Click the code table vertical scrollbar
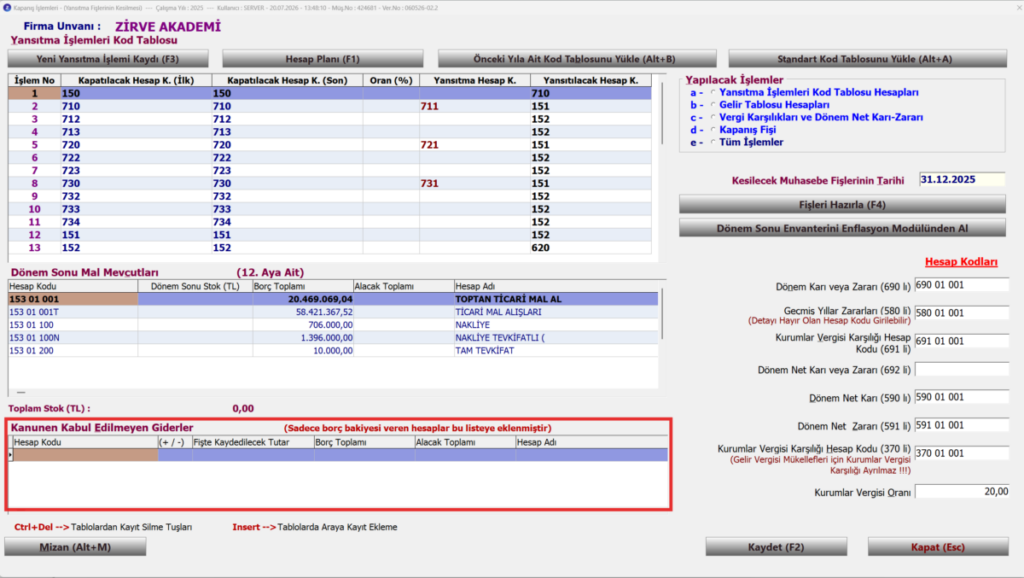This screenshot has width=1024, height=578. click(662, 112)
